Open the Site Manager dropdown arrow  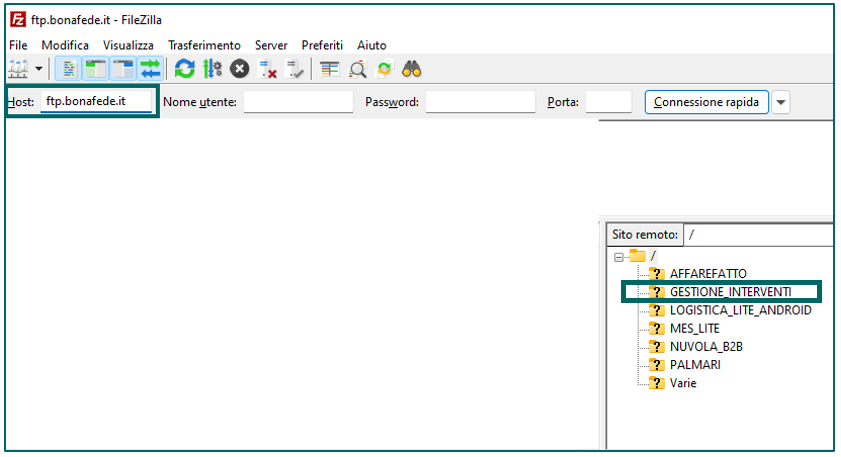point(39,69)
